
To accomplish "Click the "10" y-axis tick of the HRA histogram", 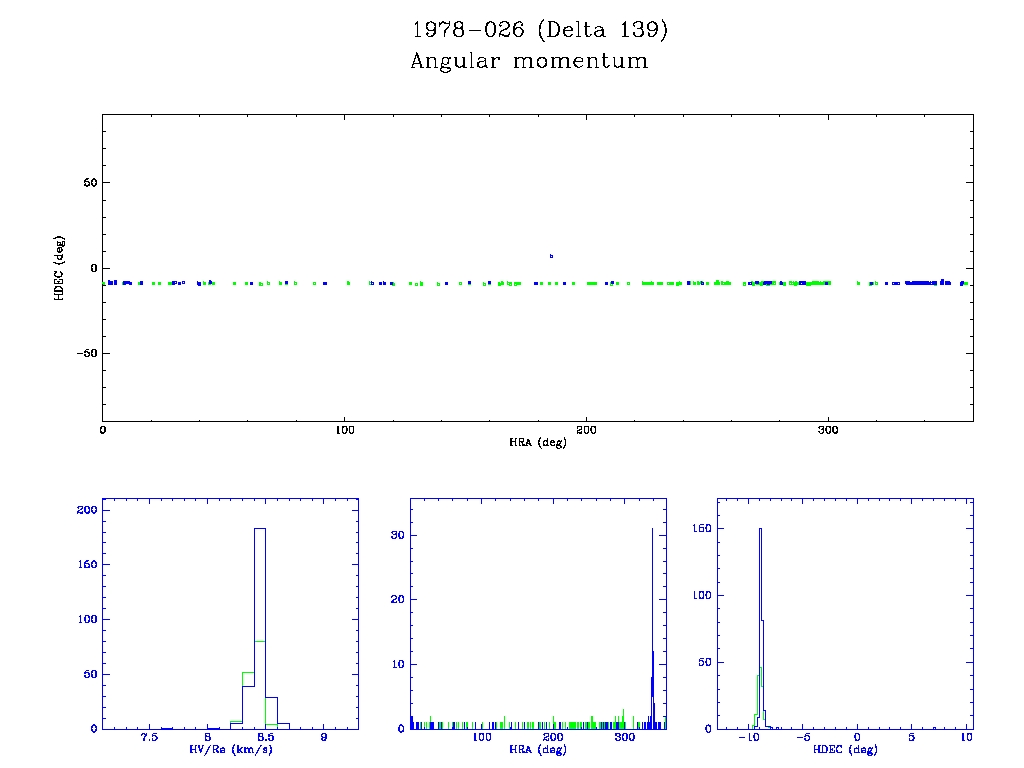I will 397,664.
